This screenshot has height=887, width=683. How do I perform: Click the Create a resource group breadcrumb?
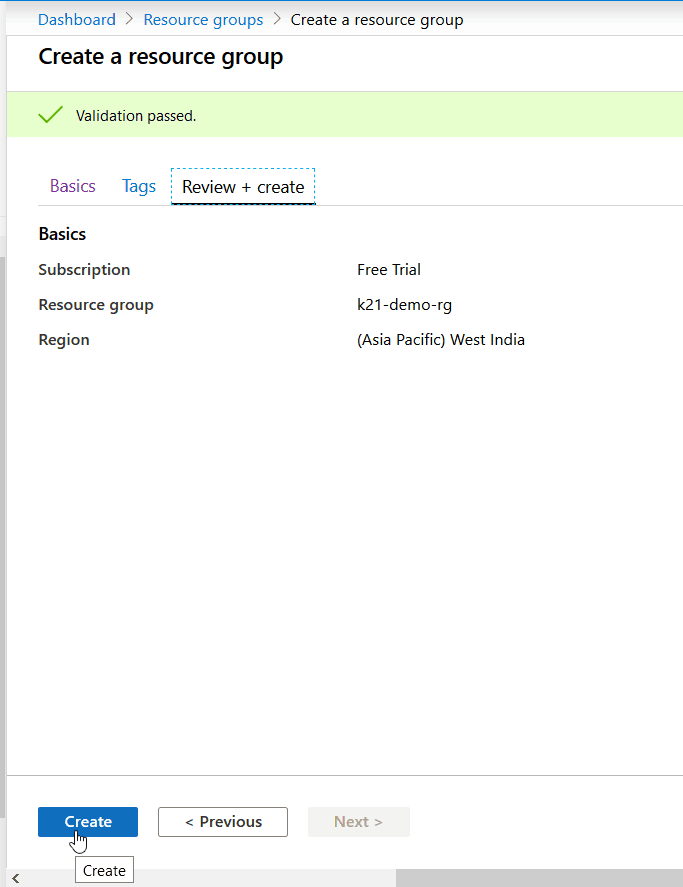377,19
